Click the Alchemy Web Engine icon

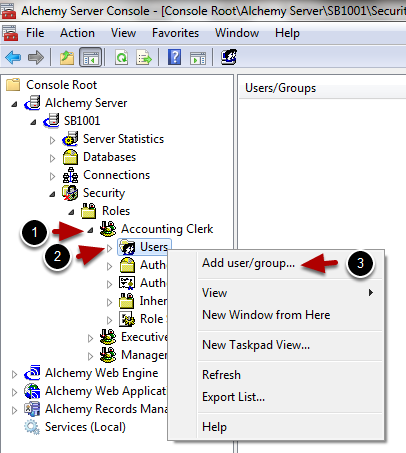[33, 373]
